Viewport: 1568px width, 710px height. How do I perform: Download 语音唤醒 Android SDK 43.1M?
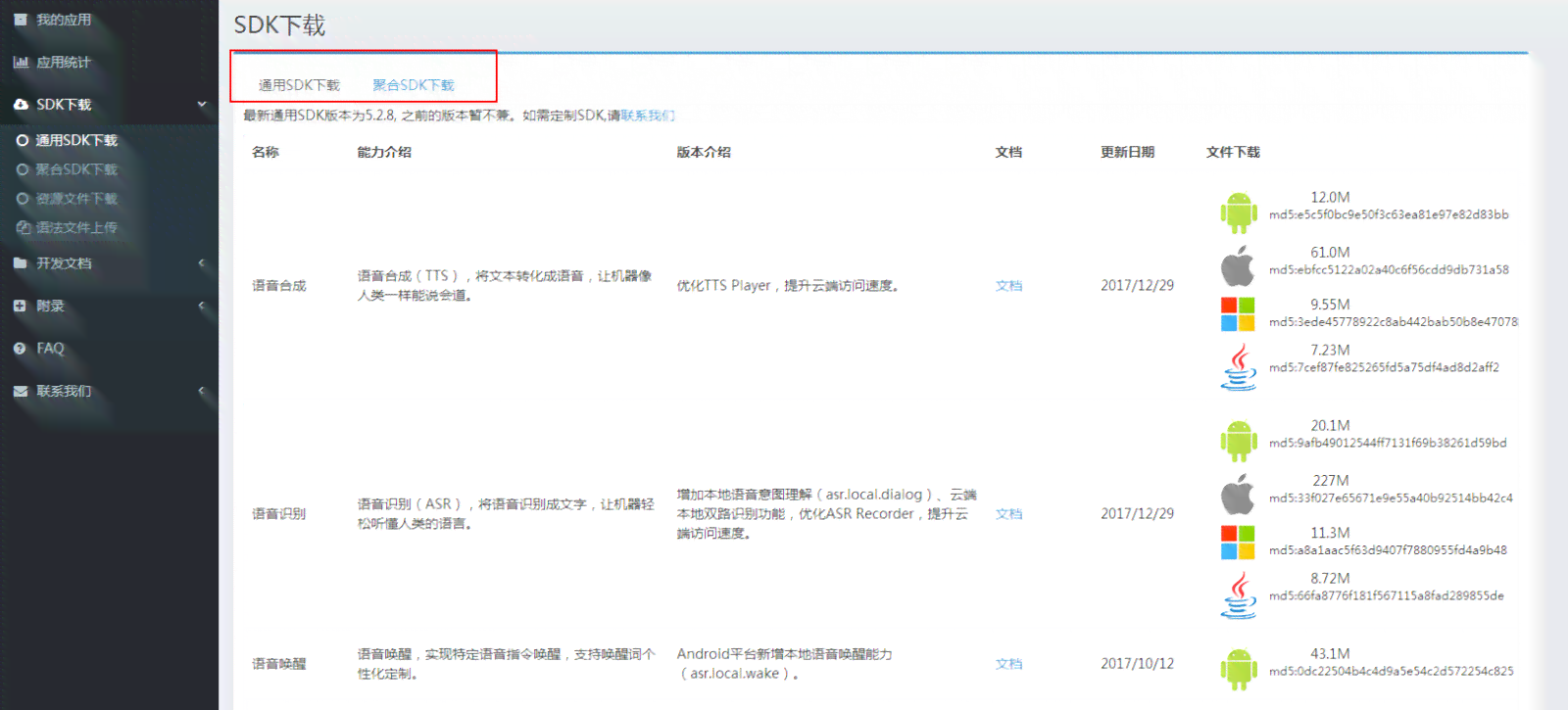coord(1239,669)
